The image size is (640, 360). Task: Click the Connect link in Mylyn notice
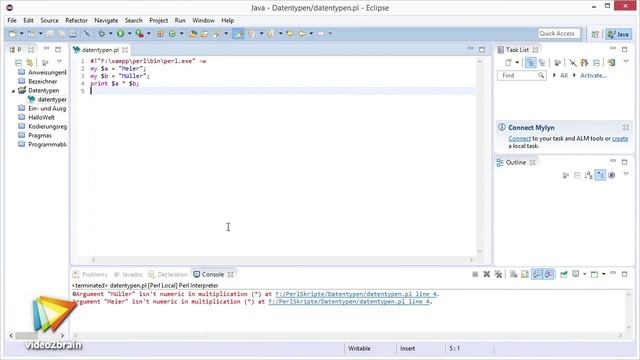point(519,139)
